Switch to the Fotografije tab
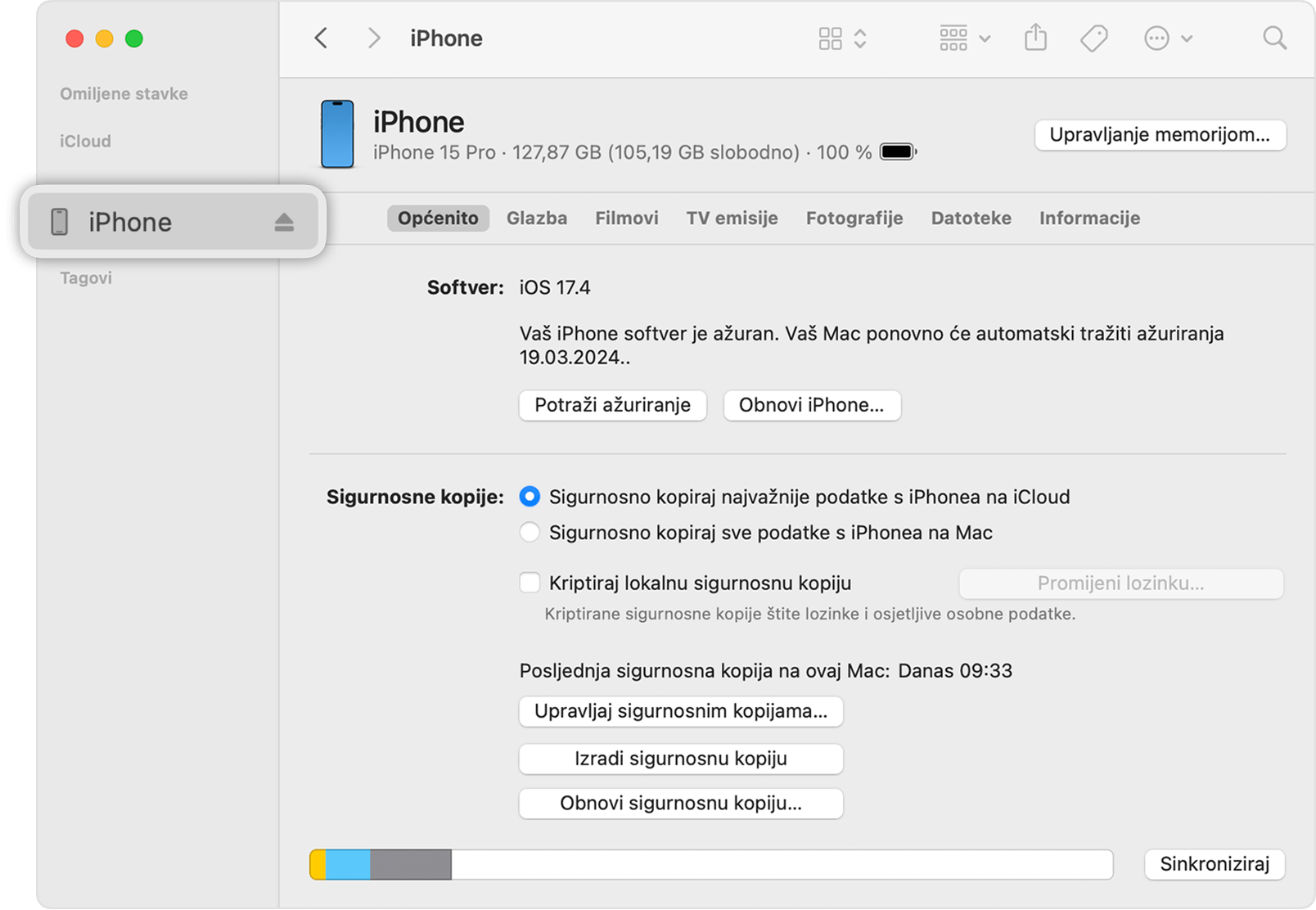 click(854, 218)
